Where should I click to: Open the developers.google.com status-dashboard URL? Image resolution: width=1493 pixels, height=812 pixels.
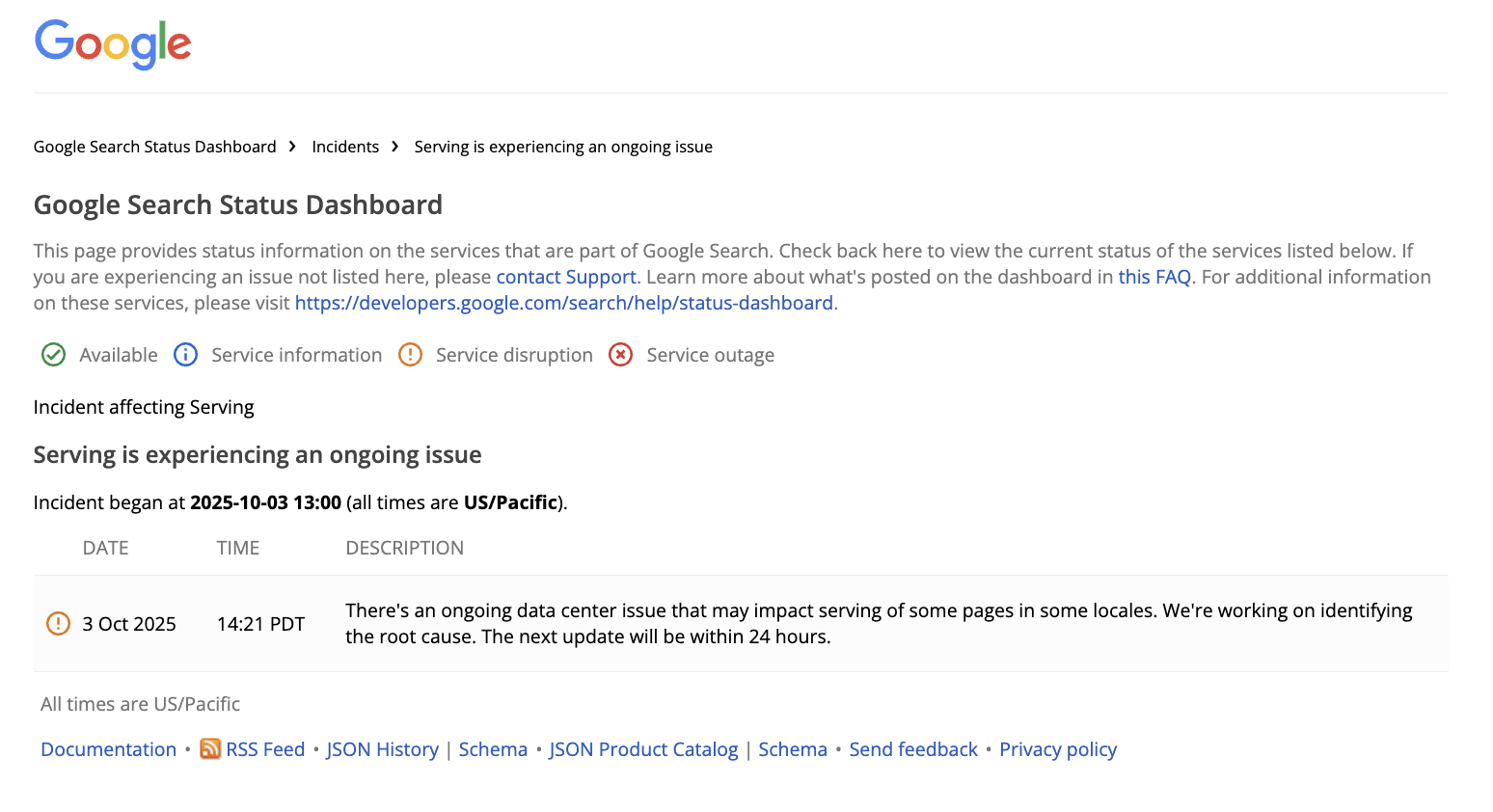pos(564,303)
